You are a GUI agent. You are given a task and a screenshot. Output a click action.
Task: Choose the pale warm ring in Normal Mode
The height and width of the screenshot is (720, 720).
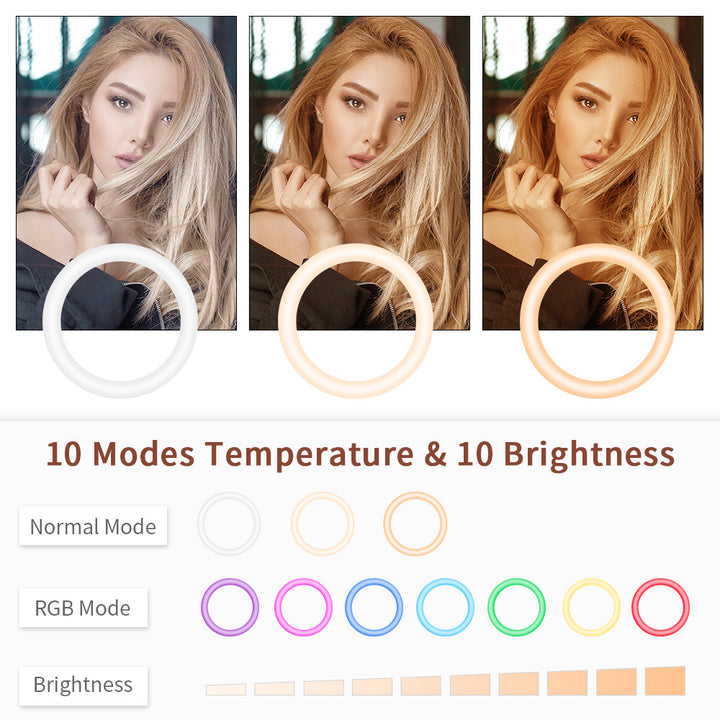point(322,524)
